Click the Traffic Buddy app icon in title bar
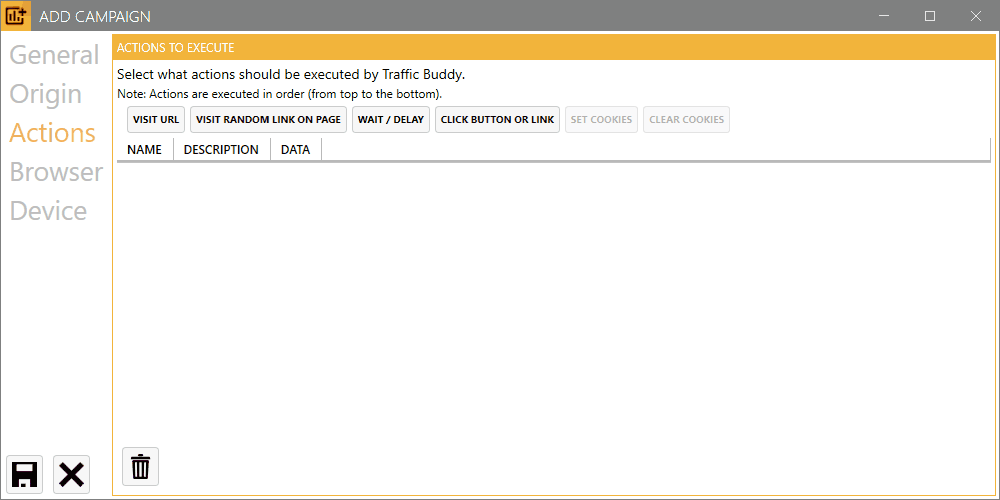 (x=15, y=15)
